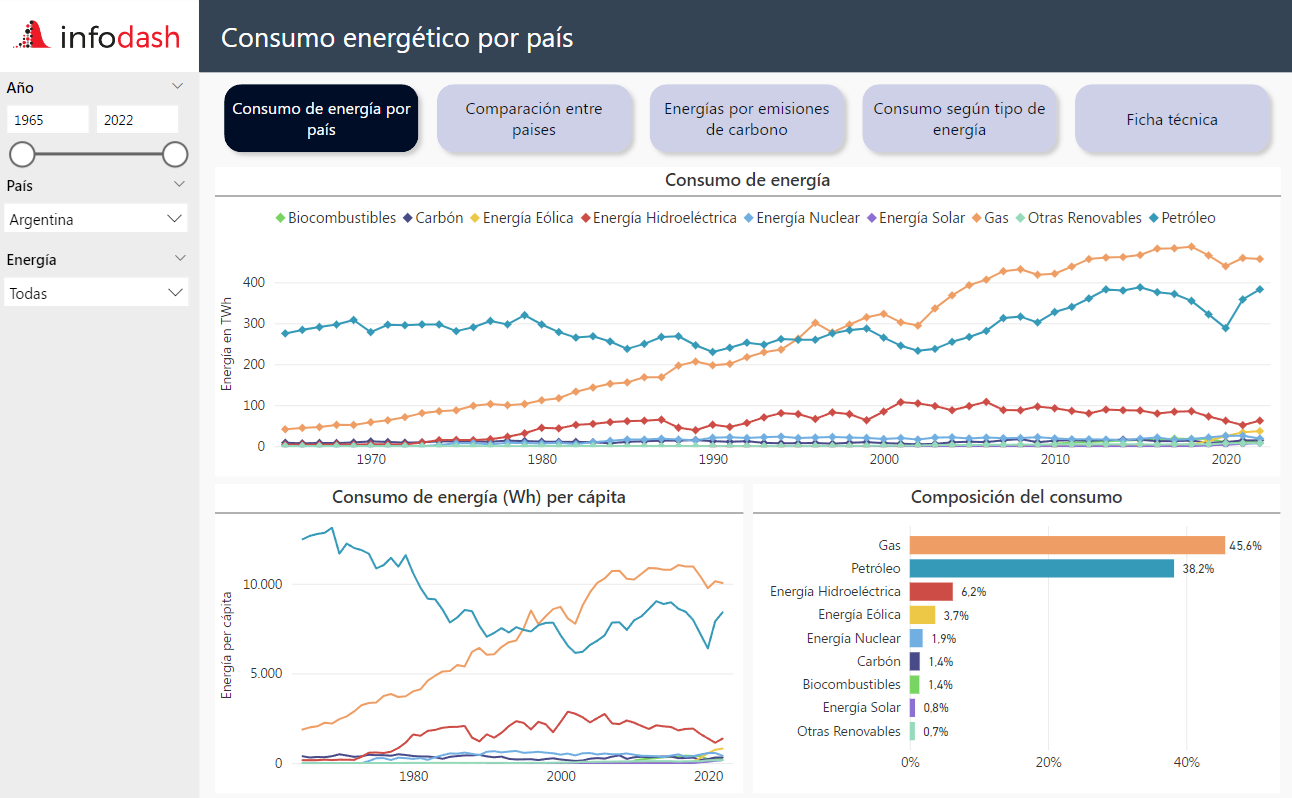This screenshot has width=1292, height=798.
Task: Select the left year slider handle
Action: tap(22, 154)
